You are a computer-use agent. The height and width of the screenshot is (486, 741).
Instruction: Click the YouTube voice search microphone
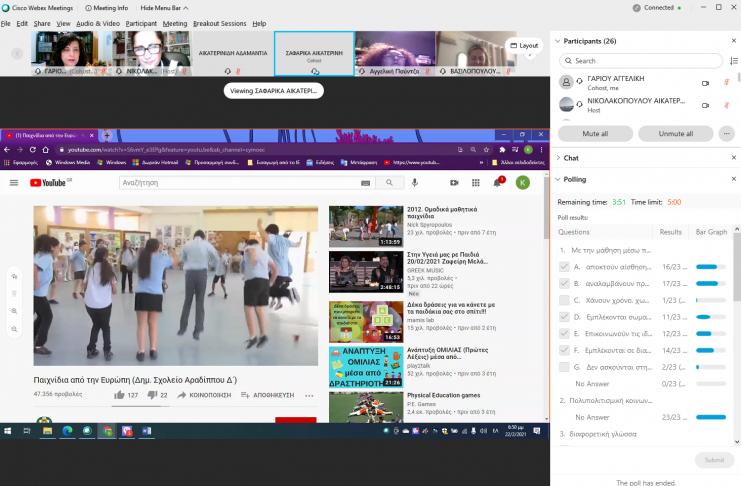pos(414,183)
